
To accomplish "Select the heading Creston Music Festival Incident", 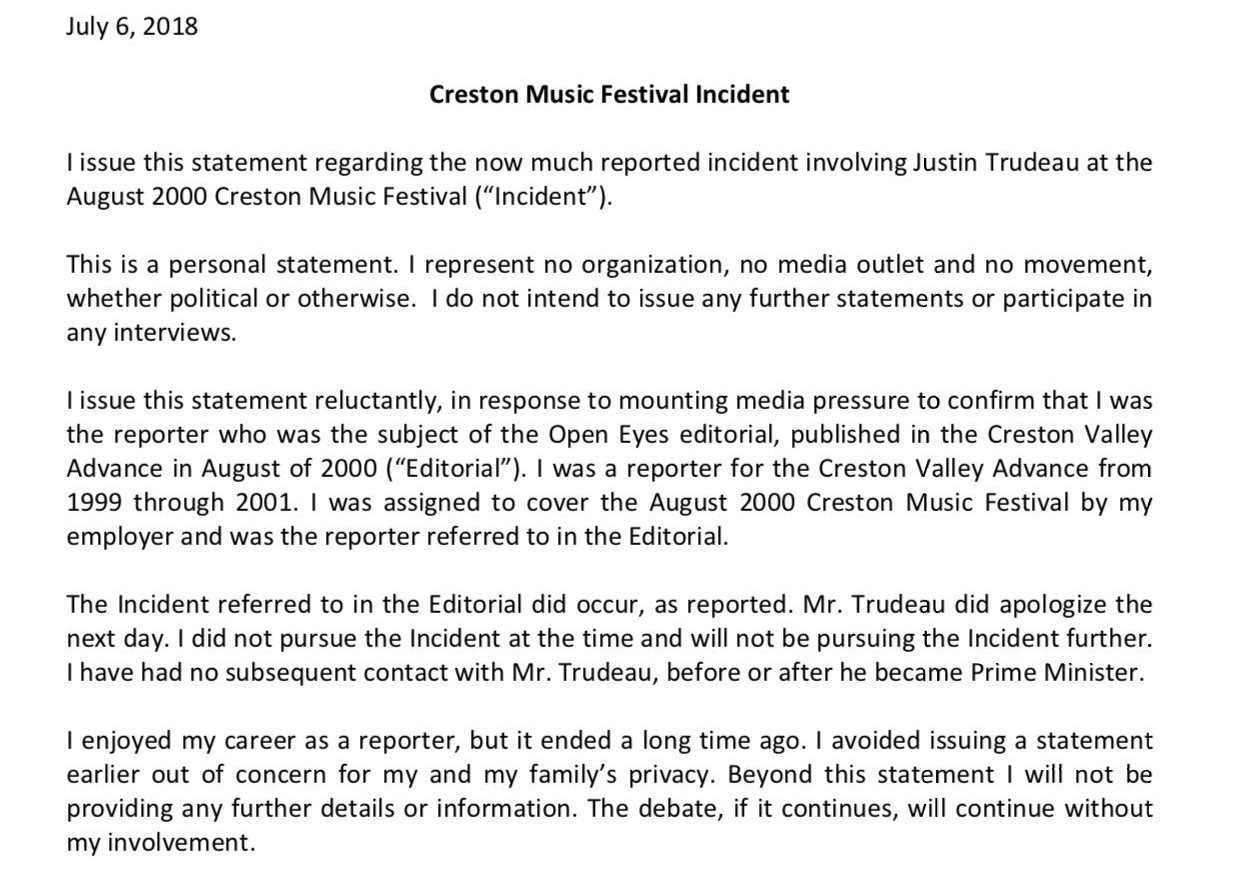I will 609,95.
